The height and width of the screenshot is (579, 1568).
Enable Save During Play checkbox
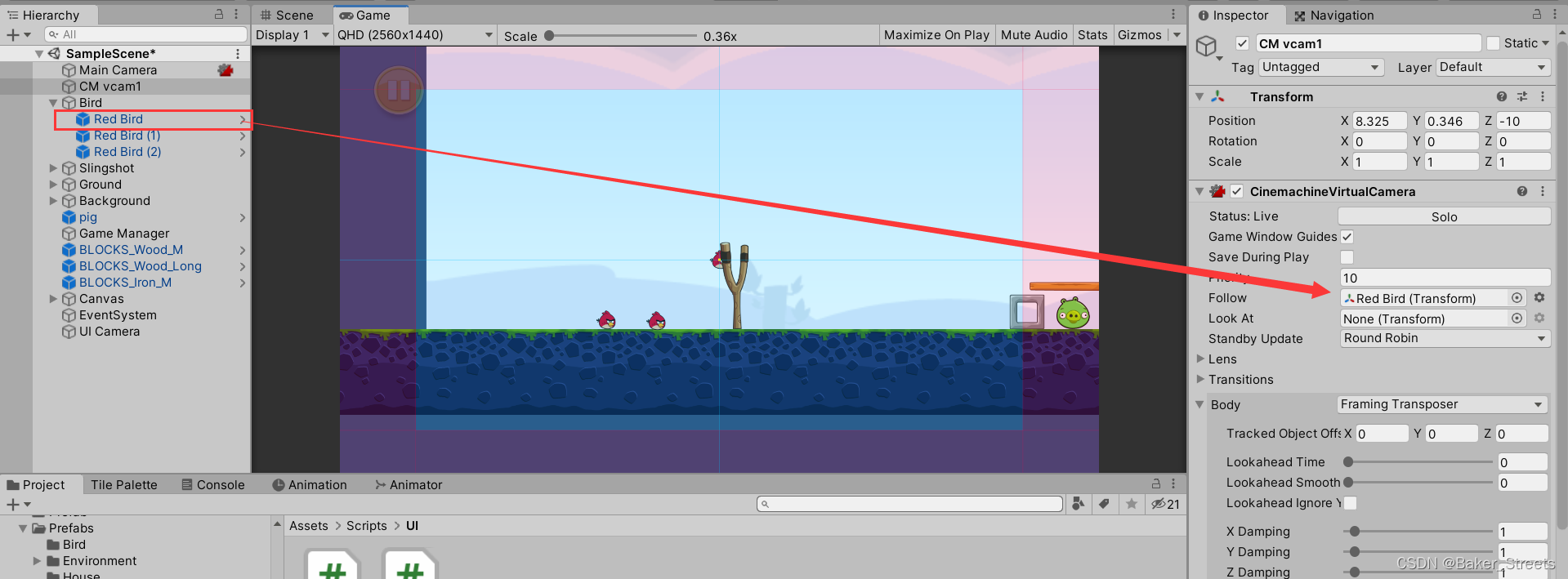[x=1347, y=257]
